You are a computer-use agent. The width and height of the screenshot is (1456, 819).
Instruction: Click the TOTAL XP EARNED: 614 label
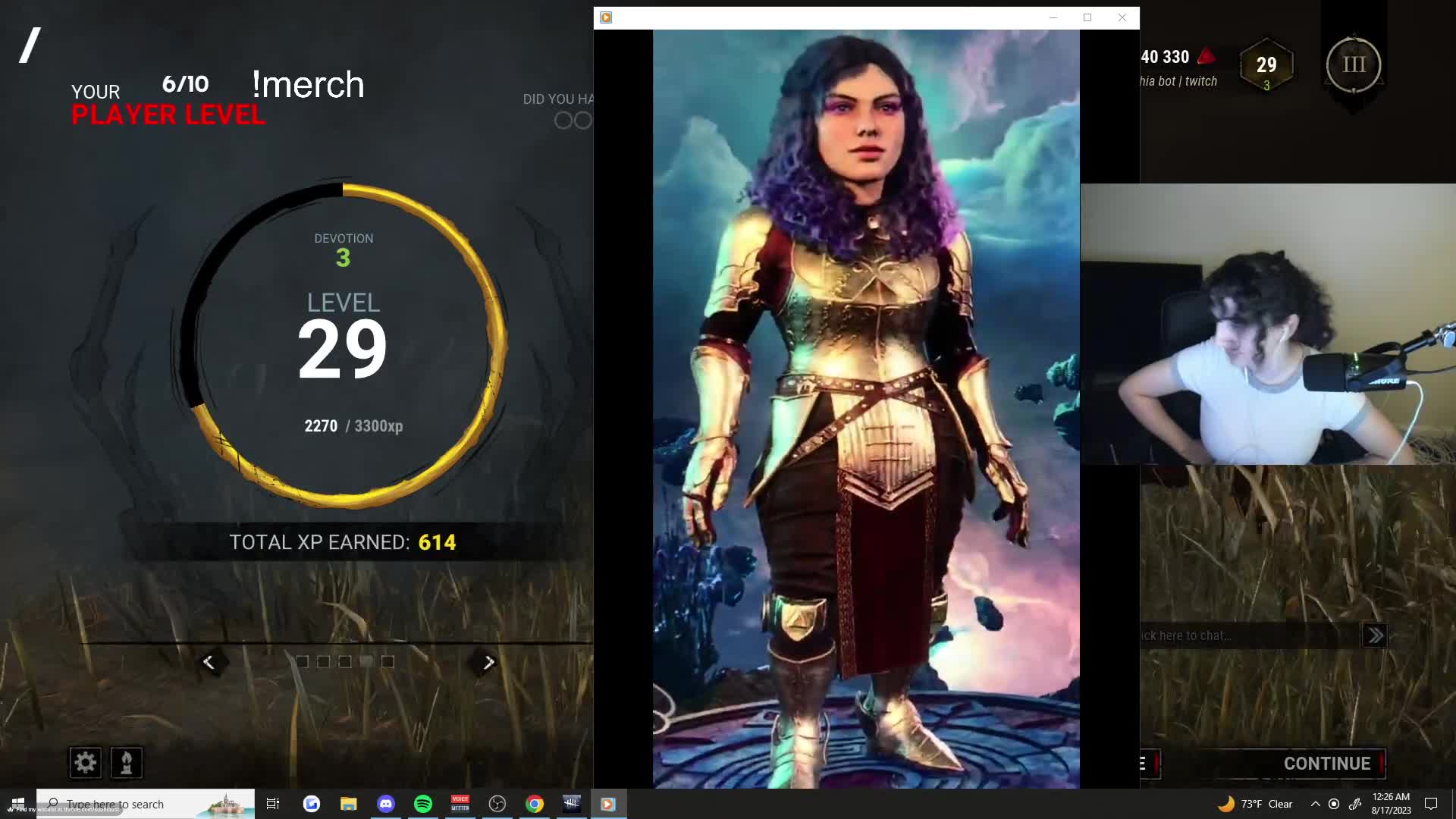(x=343, y=542)
